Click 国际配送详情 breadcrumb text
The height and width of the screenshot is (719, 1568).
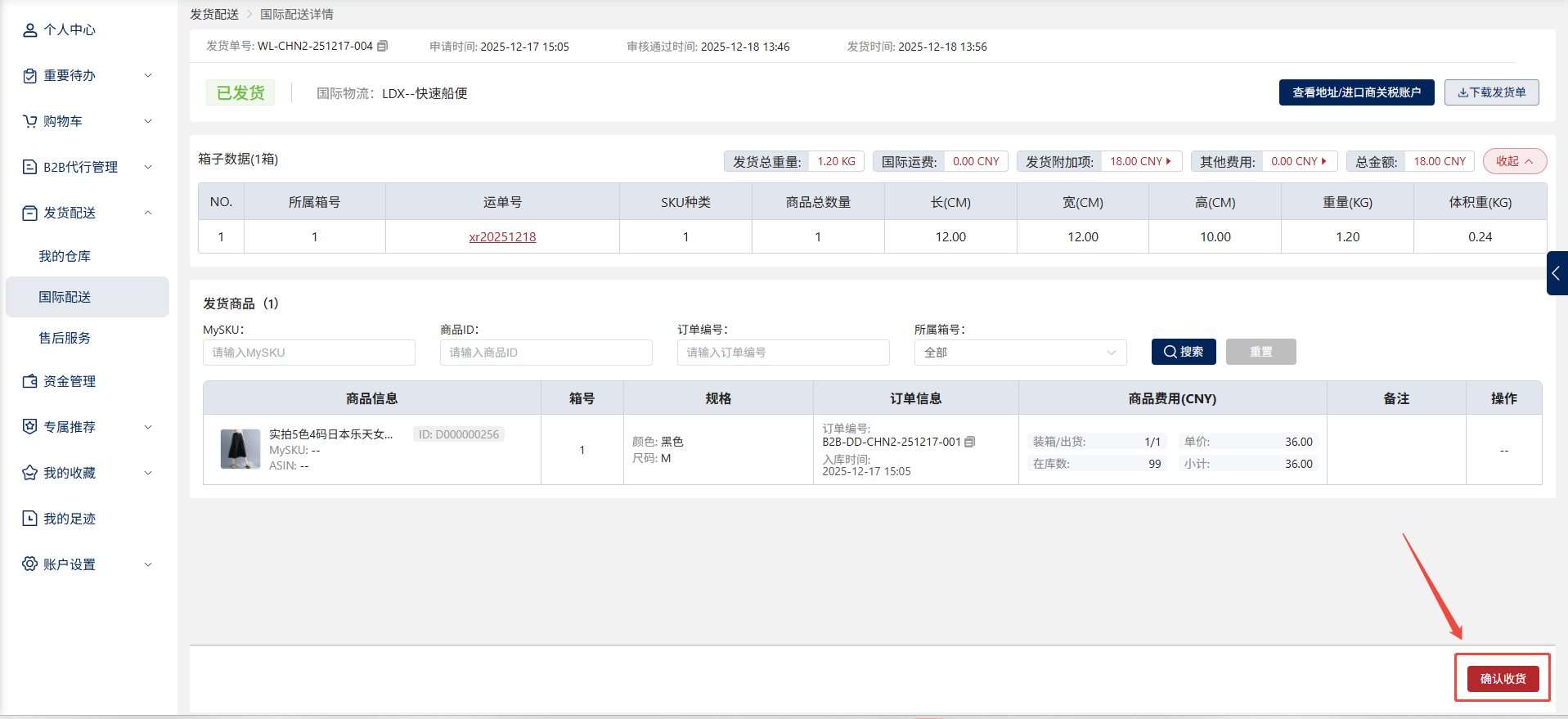[x=297, y=15]
